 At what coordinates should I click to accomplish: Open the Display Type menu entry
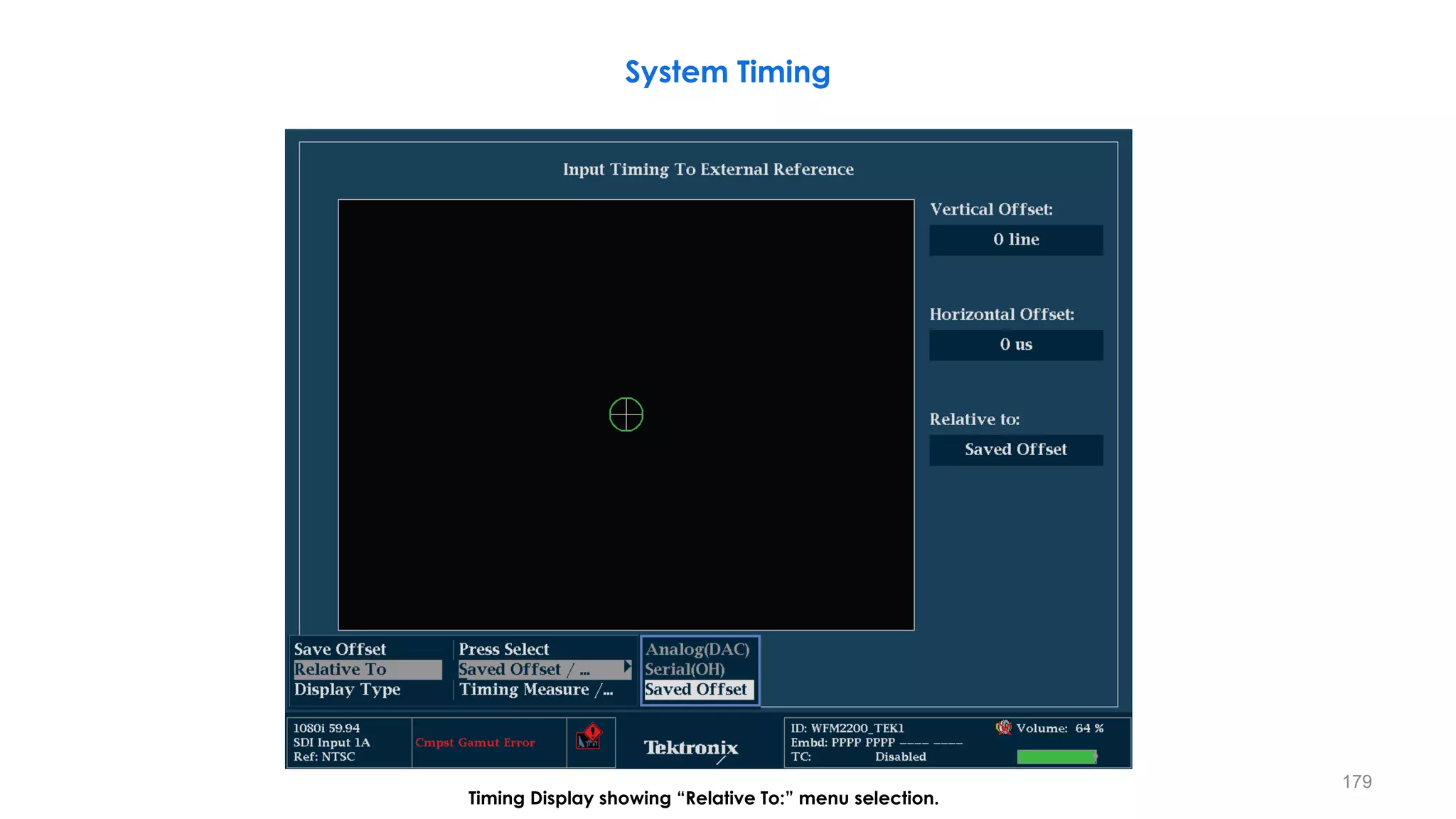pyautogui.click(x=347, y=690)
